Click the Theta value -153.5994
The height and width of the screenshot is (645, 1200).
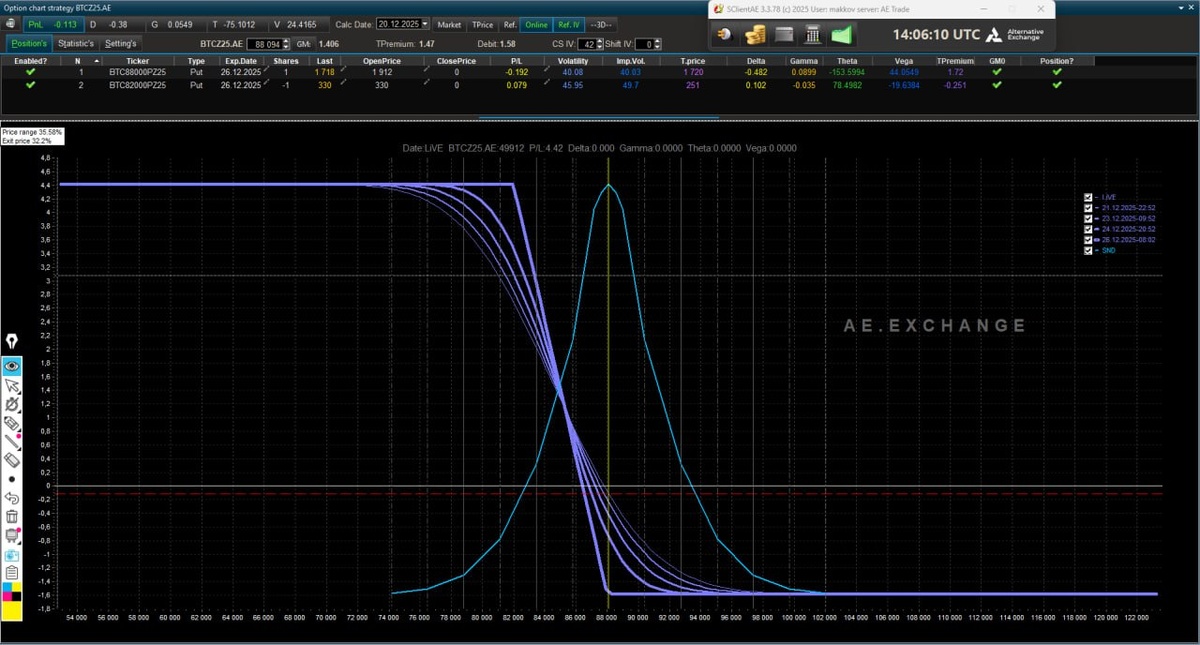(847, 72)
